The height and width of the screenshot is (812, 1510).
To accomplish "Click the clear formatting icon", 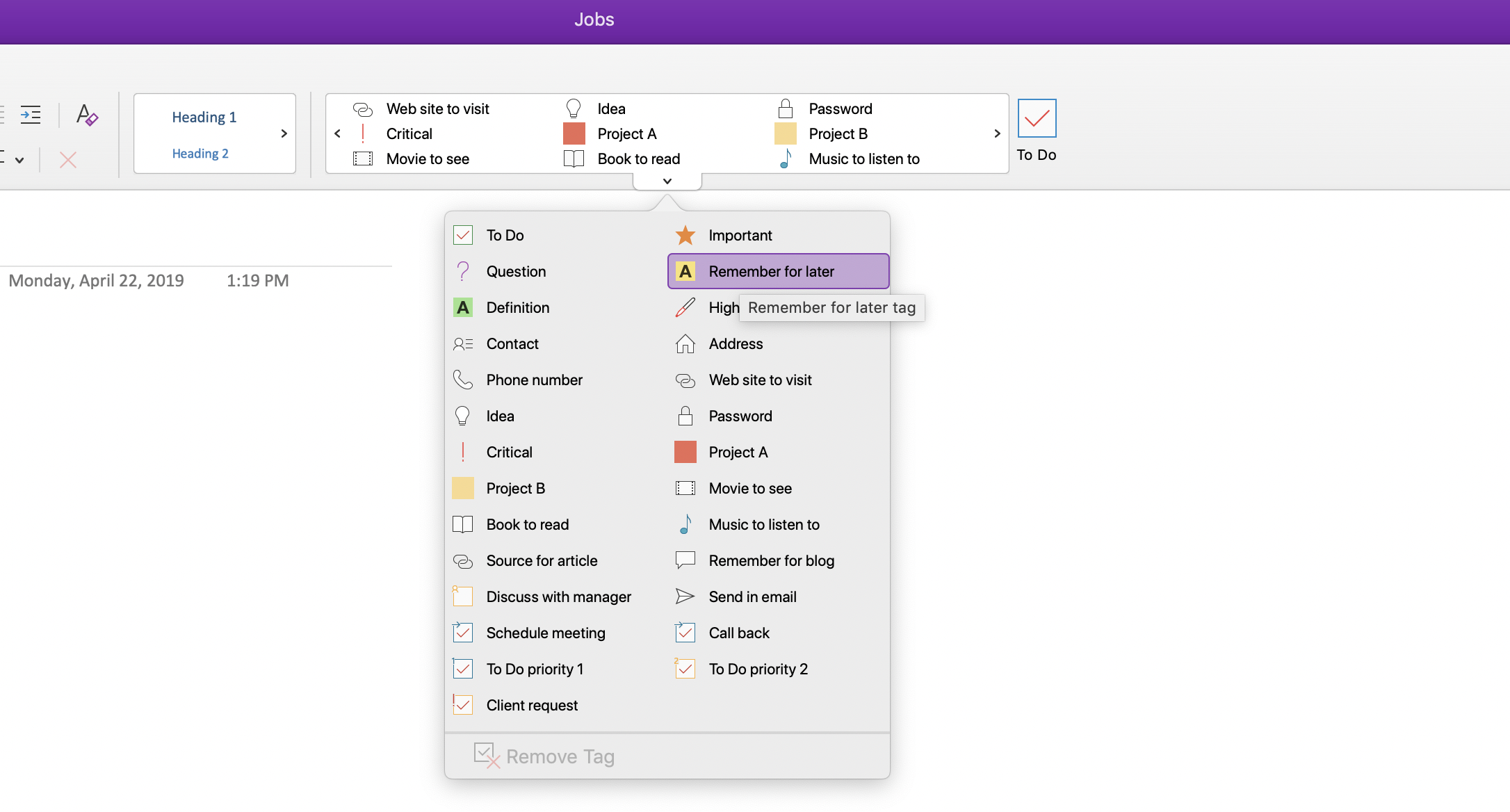I will (87, 115).
